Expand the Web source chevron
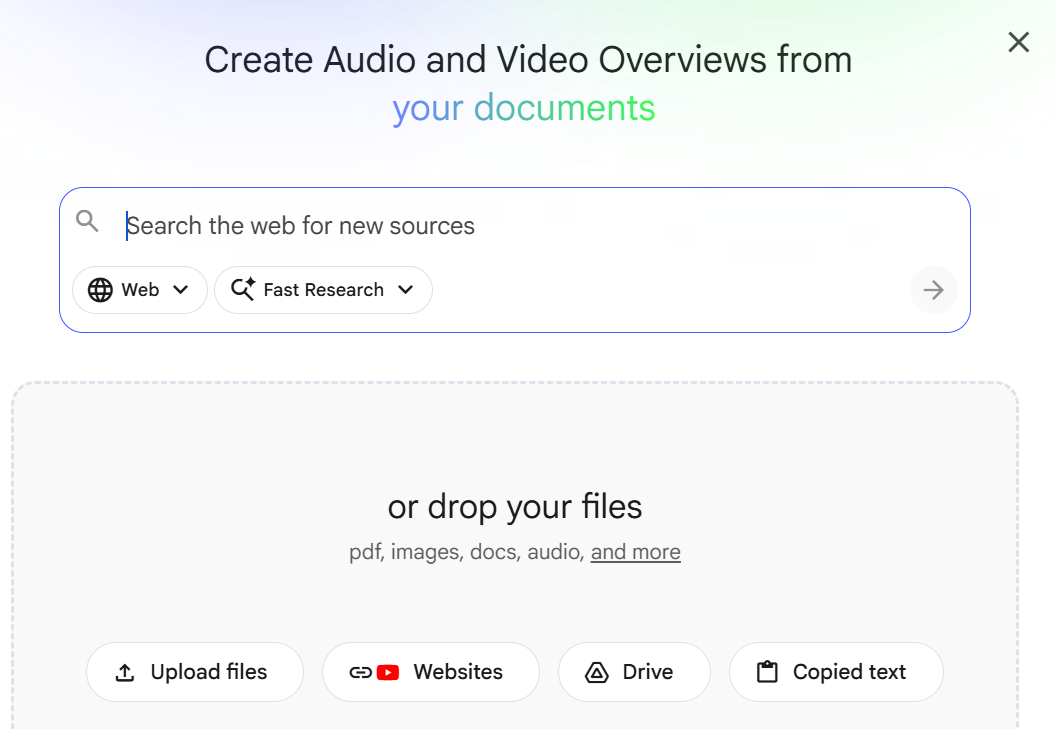This screenshot has width=1056, height=729. click(x=181, y=290)
